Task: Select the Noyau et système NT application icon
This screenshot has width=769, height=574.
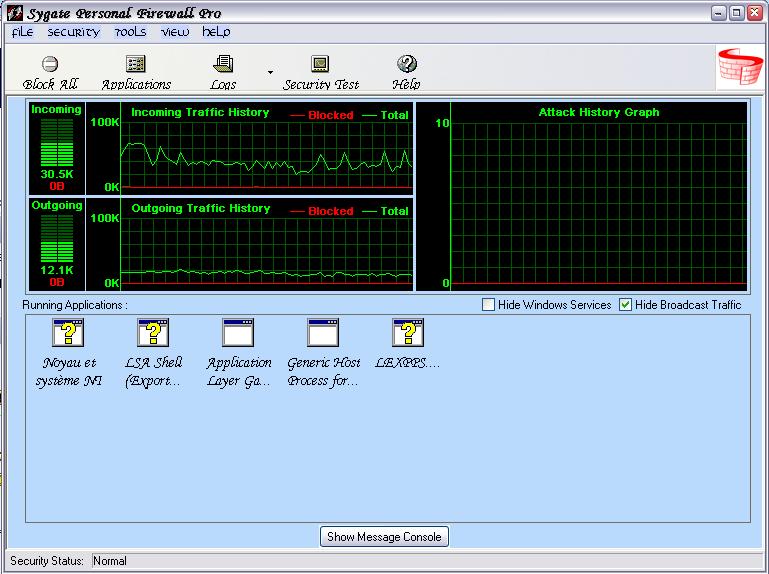Action: click(x=68, y=333)
